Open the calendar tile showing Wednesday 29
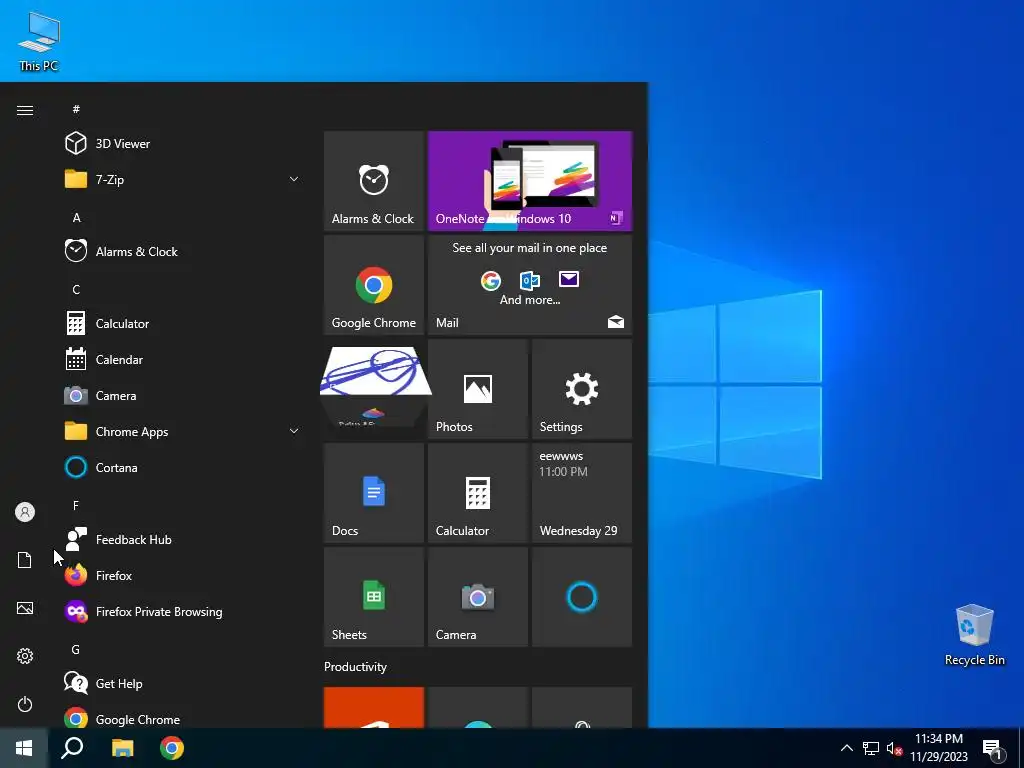This screenshot has height=768, width=1024. pyautogui.click(x=582, y=493)
